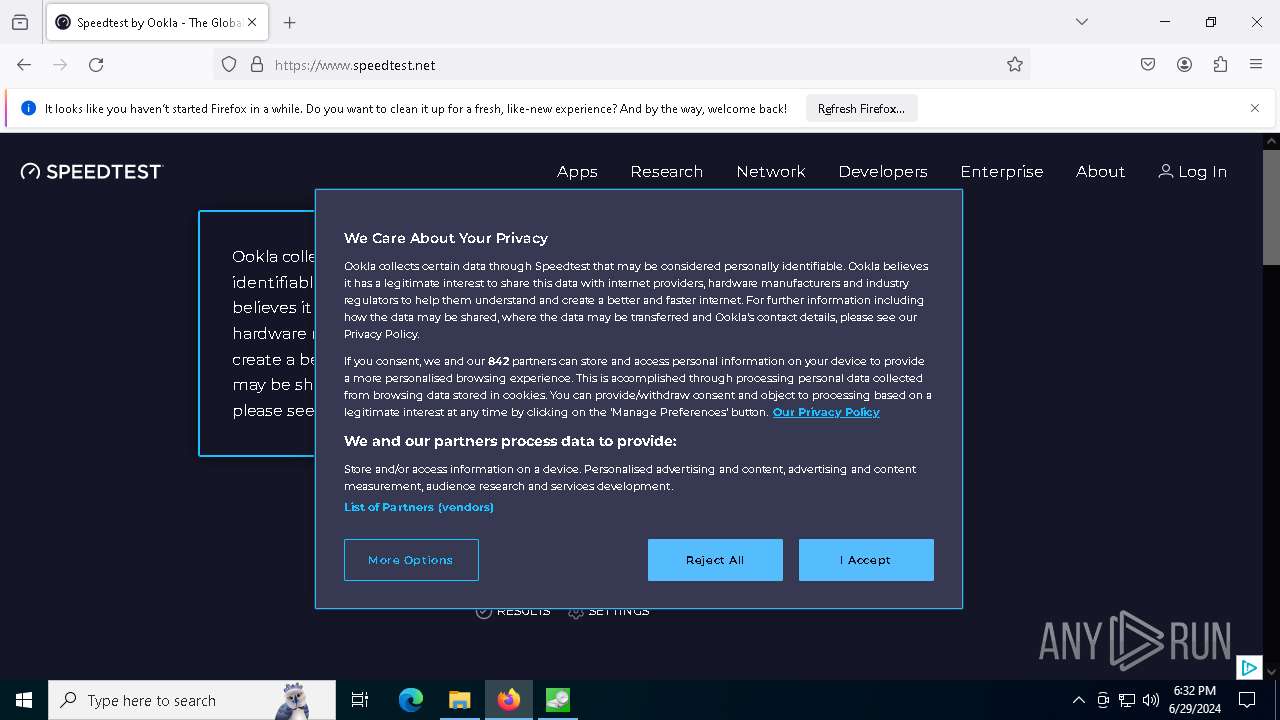The image size is (1280, 720).
Task: Open the Windows Start menu
Action: coord(24,700)
